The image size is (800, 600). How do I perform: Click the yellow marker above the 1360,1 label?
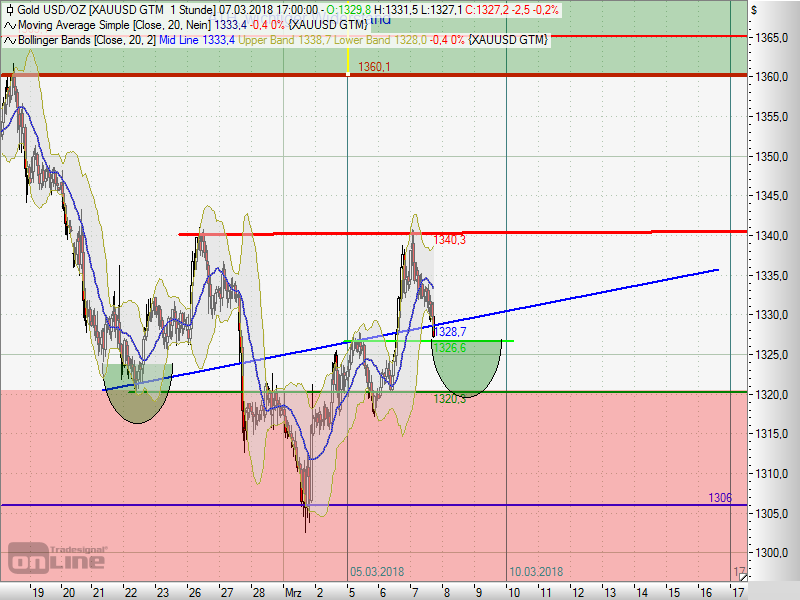(347, 62)
